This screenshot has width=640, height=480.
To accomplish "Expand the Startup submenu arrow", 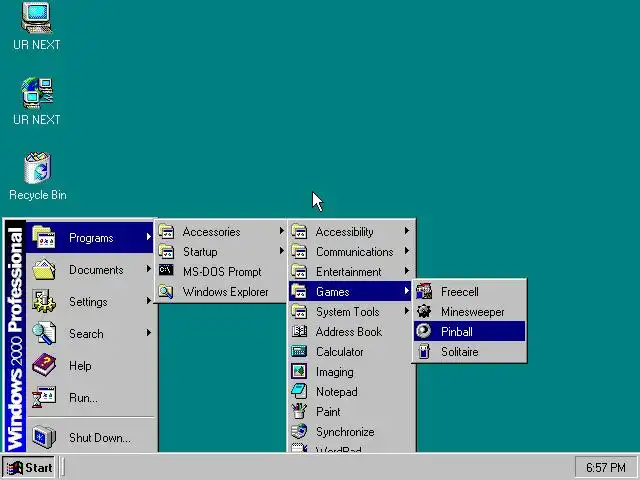I will (282, 251).
